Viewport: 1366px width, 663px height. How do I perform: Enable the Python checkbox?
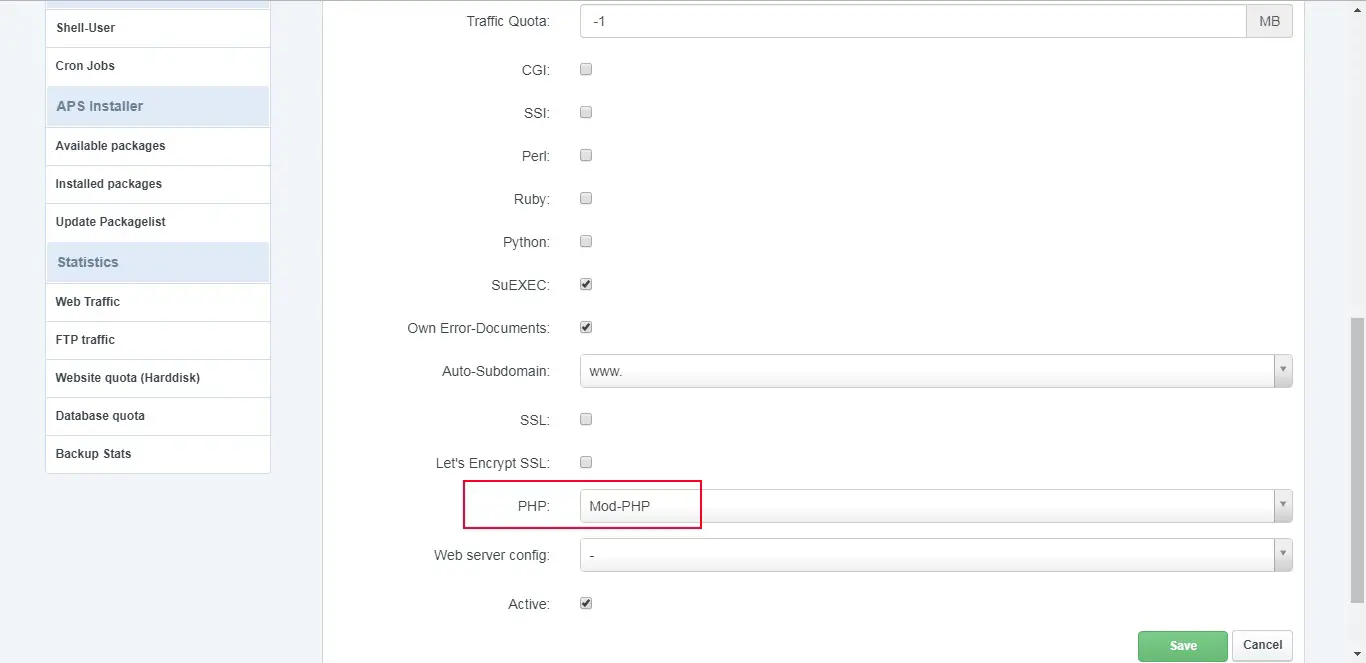coord(585,241)
